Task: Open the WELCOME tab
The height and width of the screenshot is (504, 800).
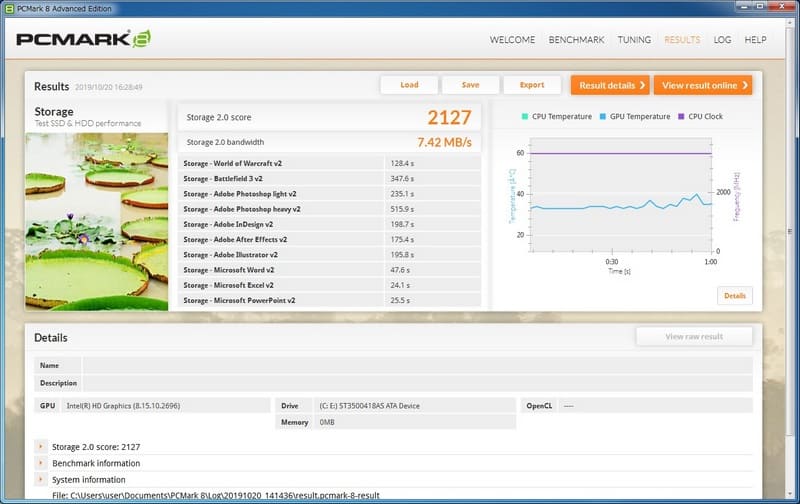Action: [512, 40]
